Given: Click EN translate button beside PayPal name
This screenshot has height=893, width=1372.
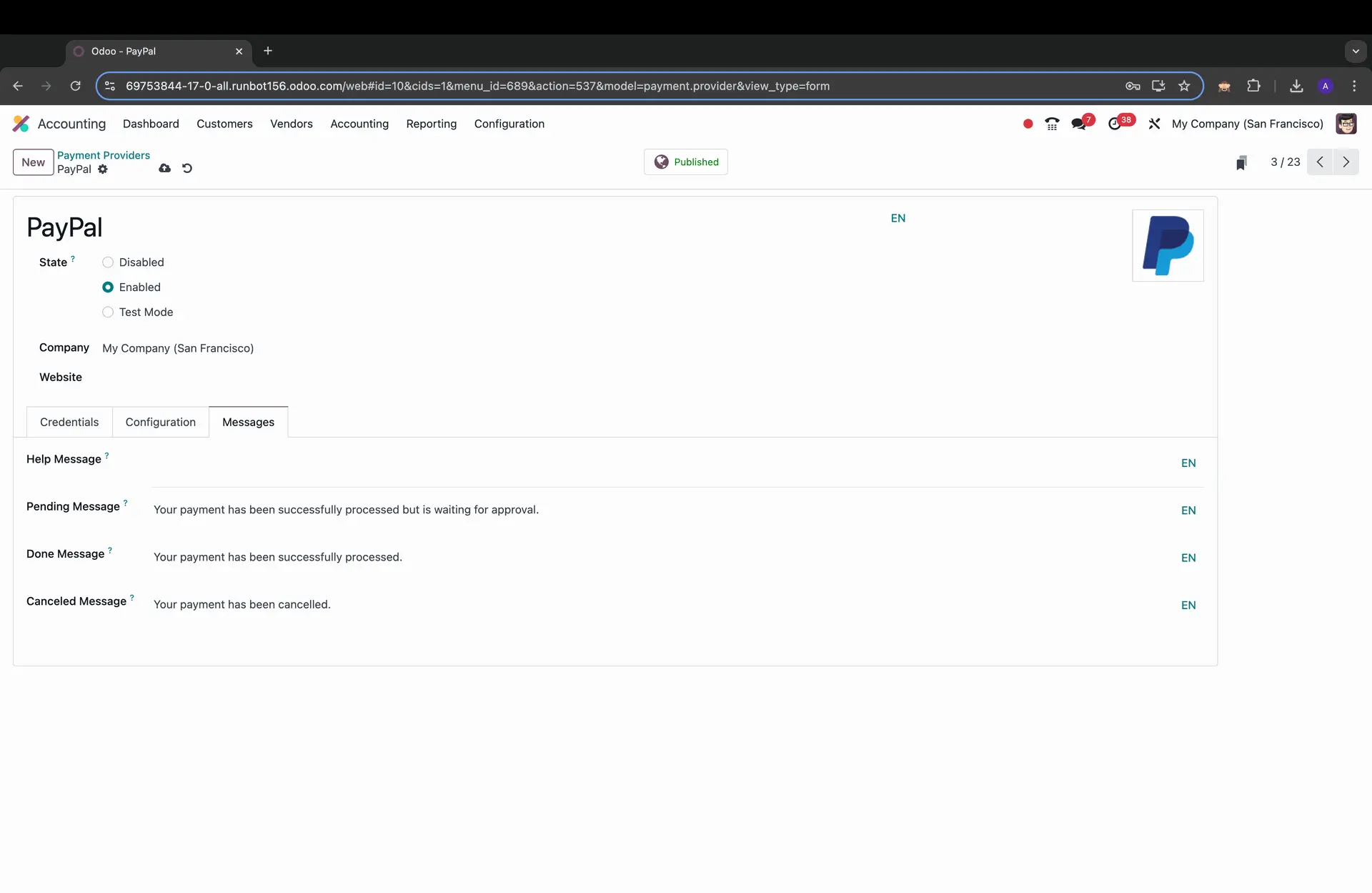Looking at the screenshot, I should tap(898, 218).
